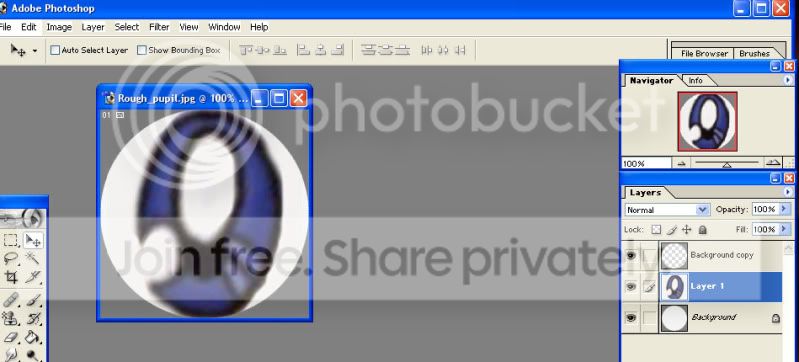This screenshot has width=799, height=362.
Task: Open the Image menu
Action: (x=59, y=27)
